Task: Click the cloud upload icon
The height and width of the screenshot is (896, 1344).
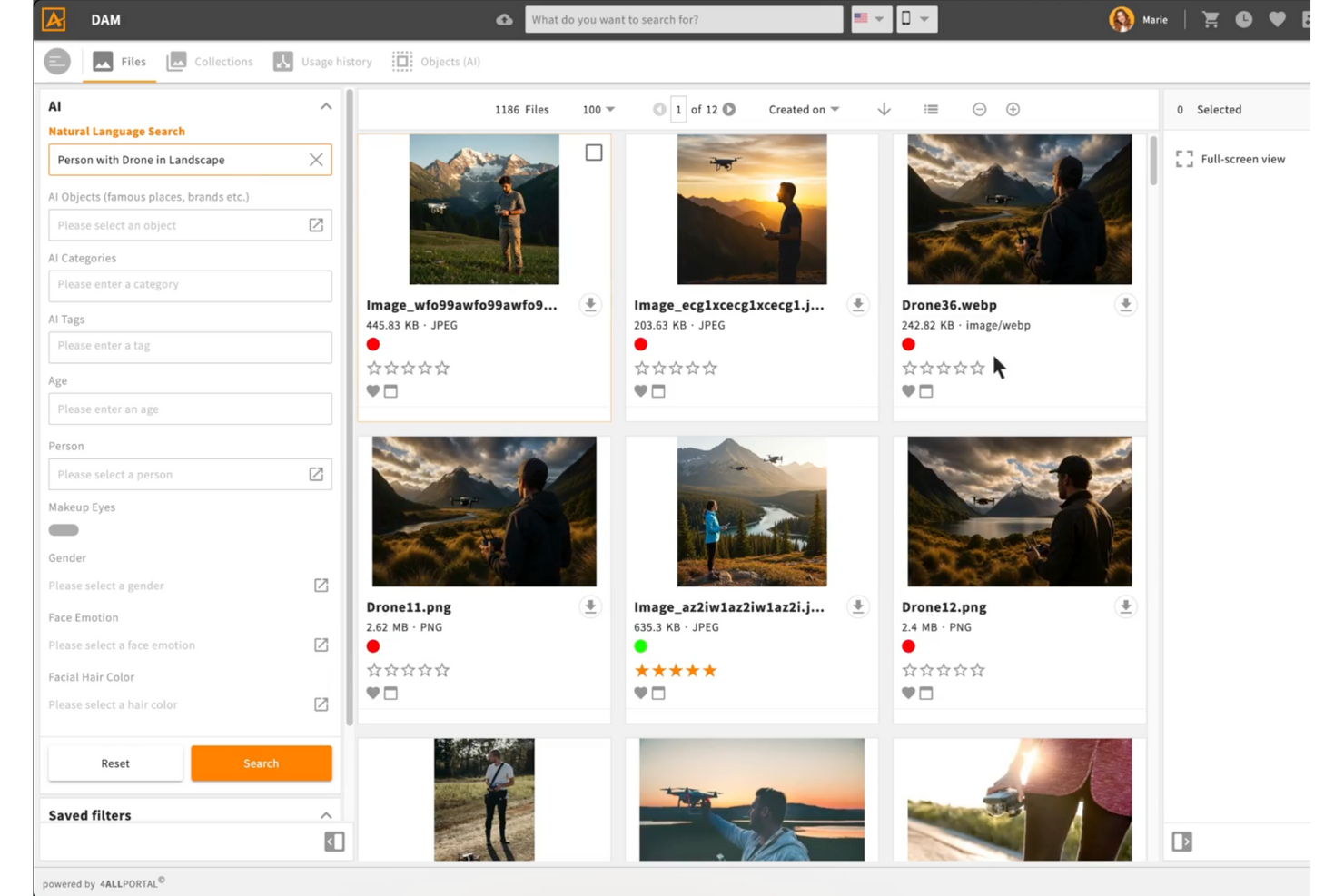Action: coord(504,19)
